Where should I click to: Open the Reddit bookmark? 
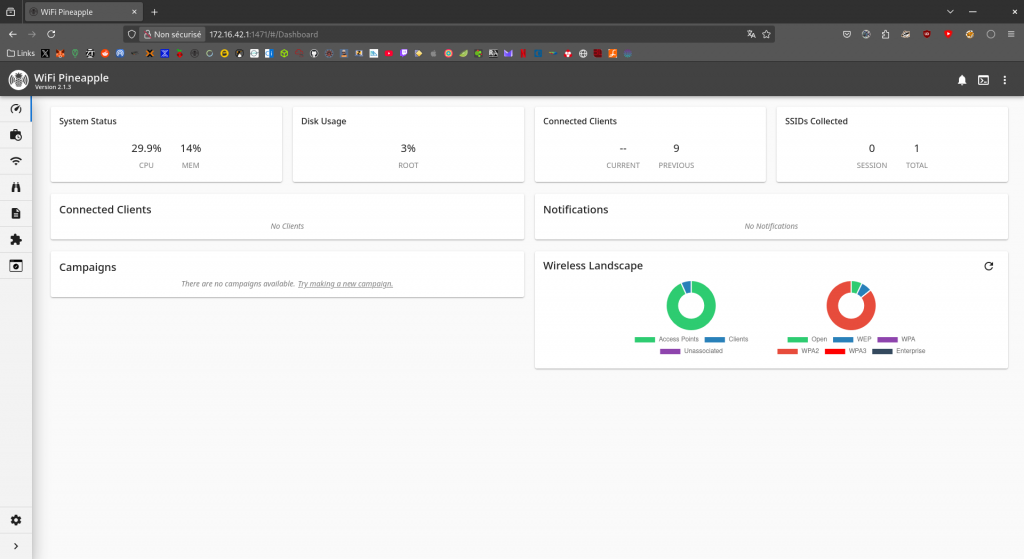105,54
